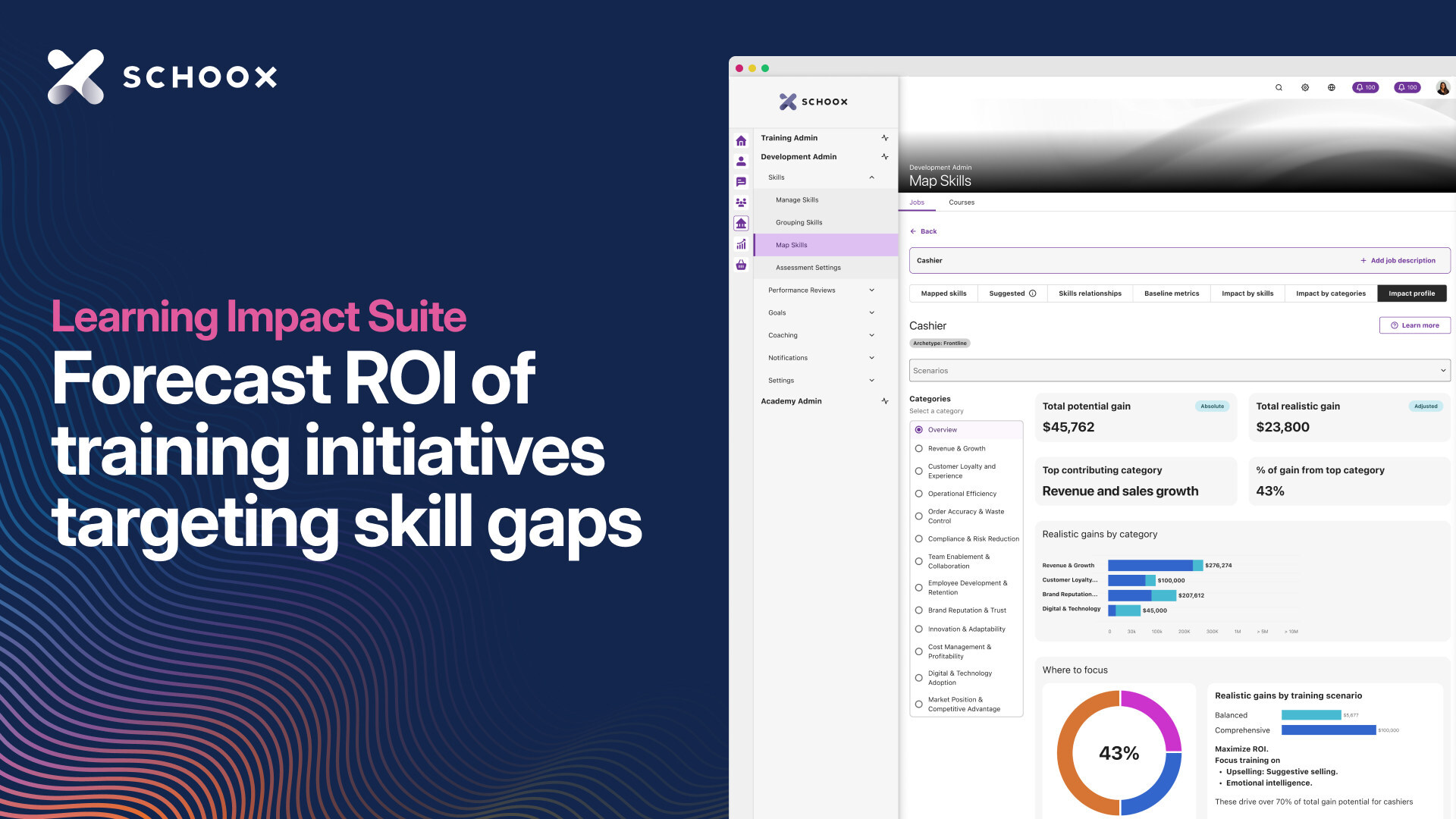Click the settings gear icon in header
The width and height of the screenshot is (1456, 819).
tap(1305, 87)
